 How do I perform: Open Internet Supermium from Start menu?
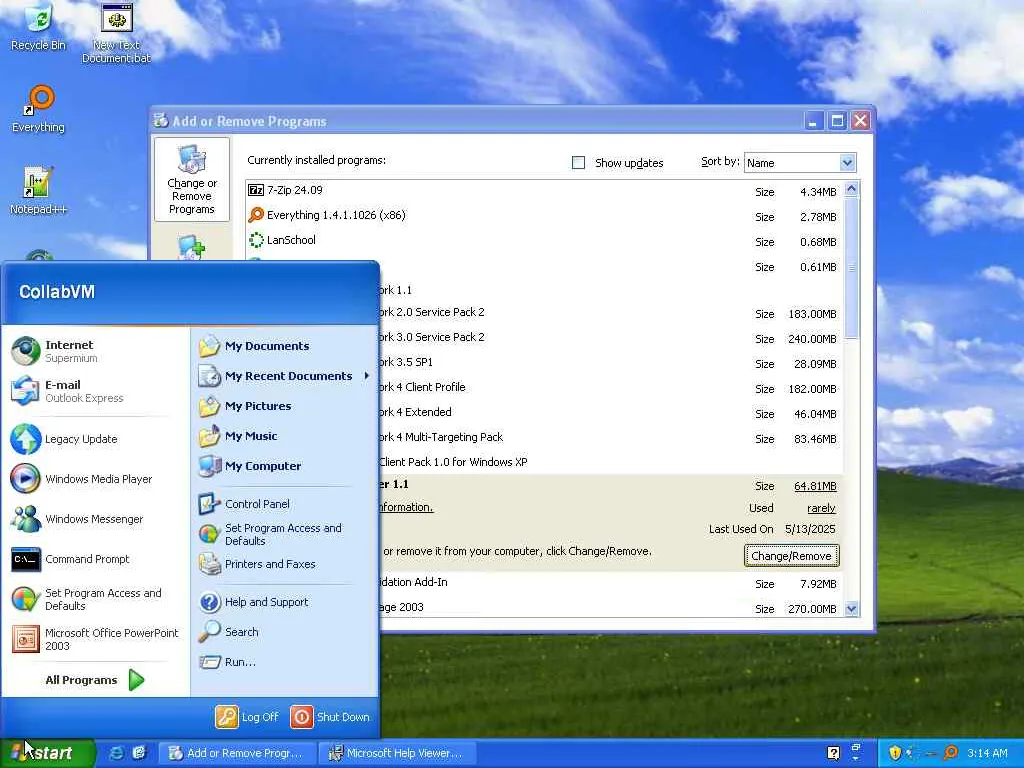pos(95,351)
